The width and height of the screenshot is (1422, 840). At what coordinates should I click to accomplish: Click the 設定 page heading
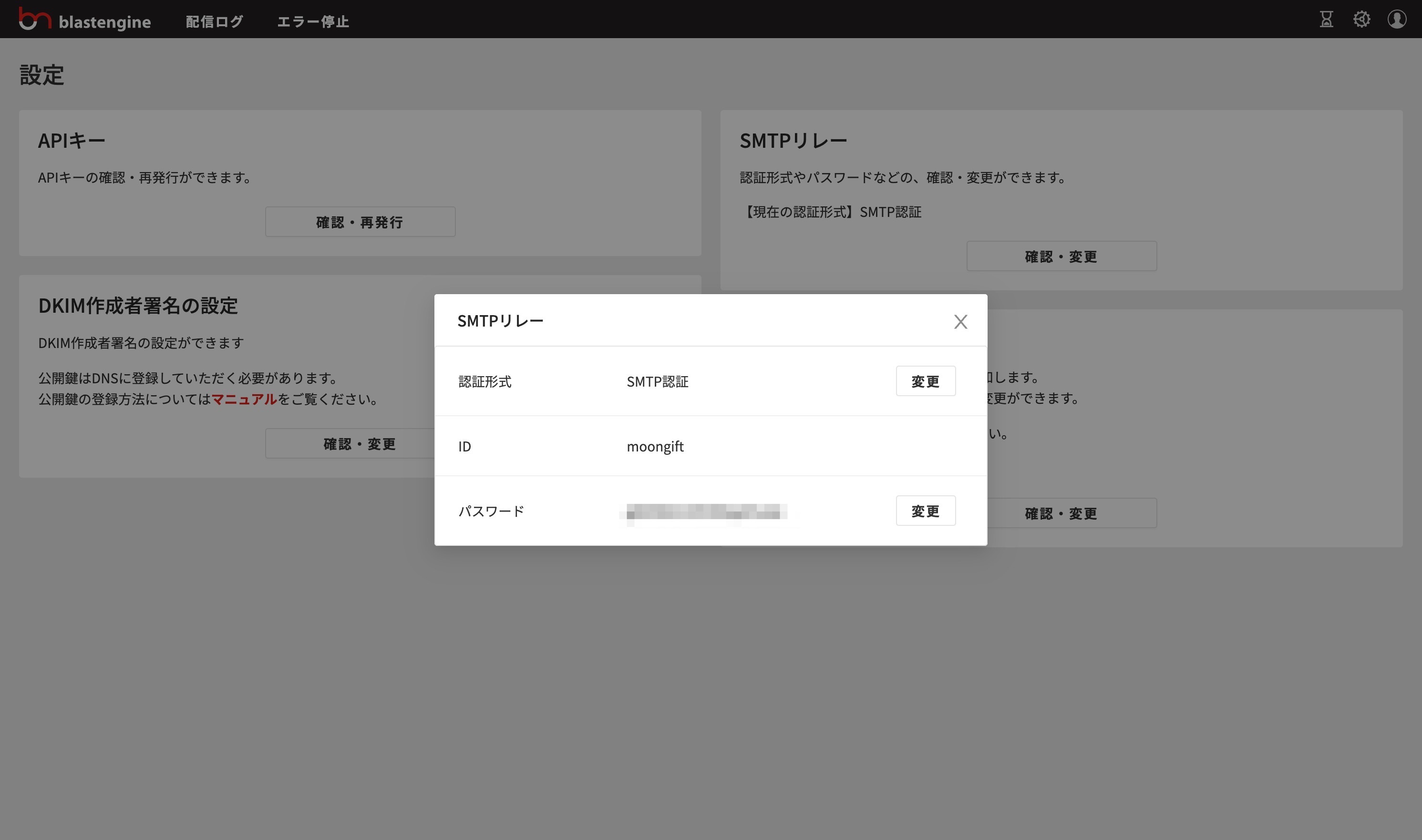click(42, 75)
